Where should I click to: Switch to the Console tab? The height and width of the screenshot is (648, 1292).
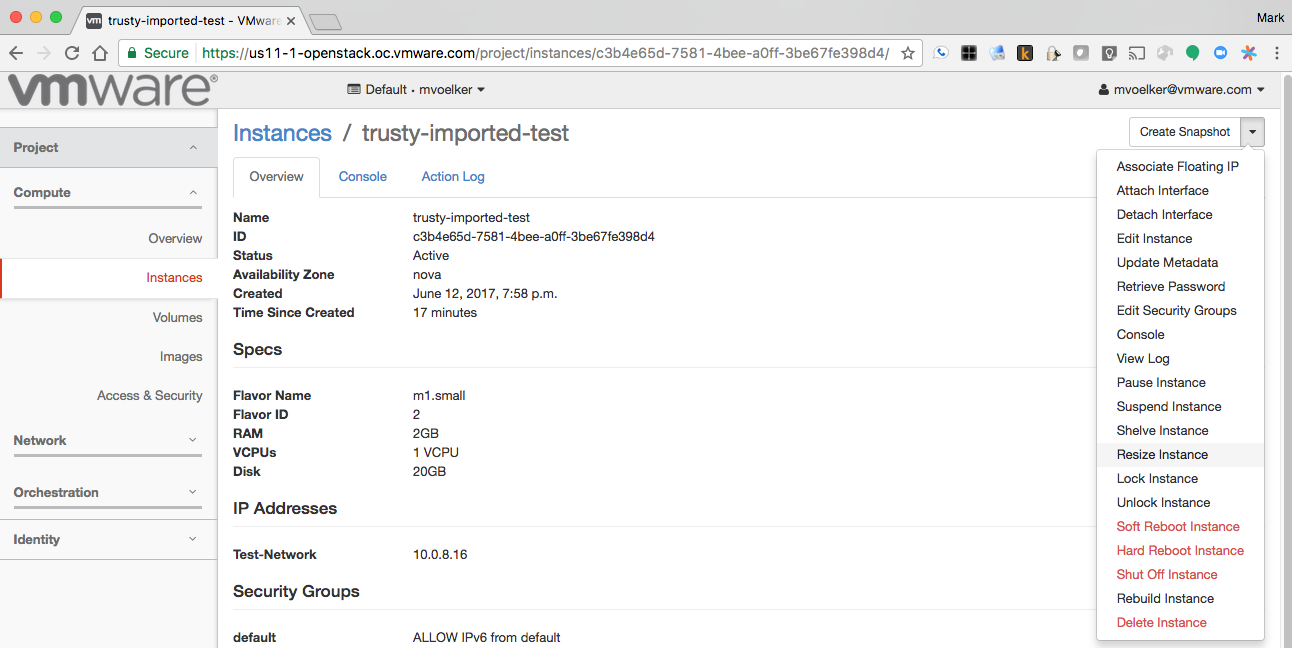(362, 176)
